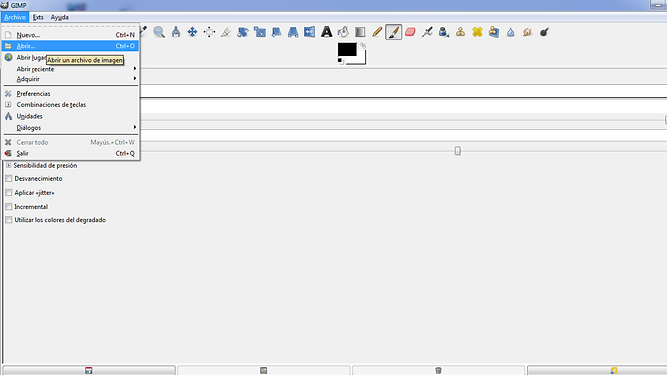
Task: Swap foreground and background colors arrow
Action: [x=362, y=45]
